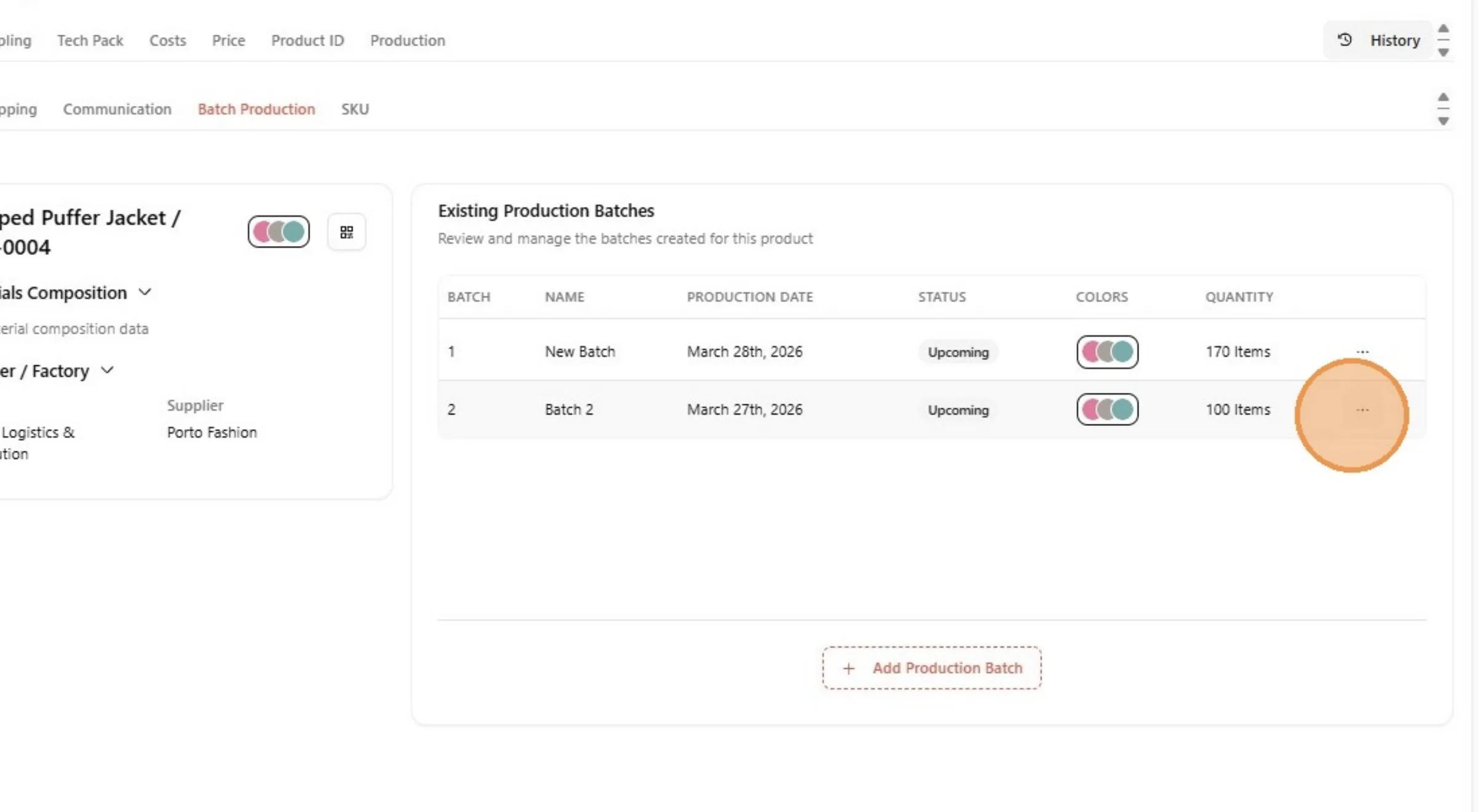Click the color swatch in Batch 2 row
The height and width of the screenshot is (812, 1478).
1107,409
